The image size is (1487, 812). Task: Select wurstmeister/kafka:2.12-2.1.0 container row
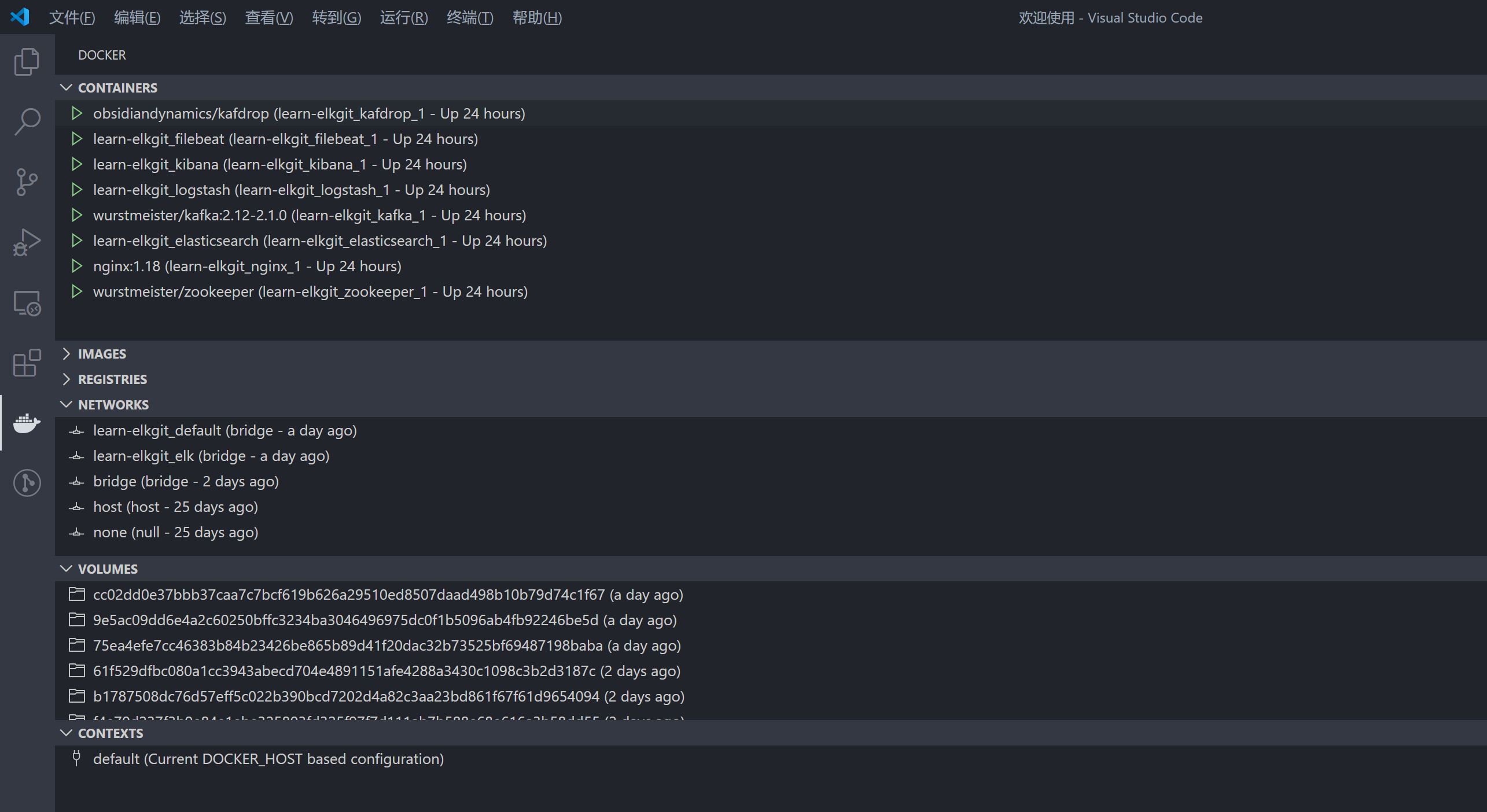pyautogui.click(x=771, y=215)
